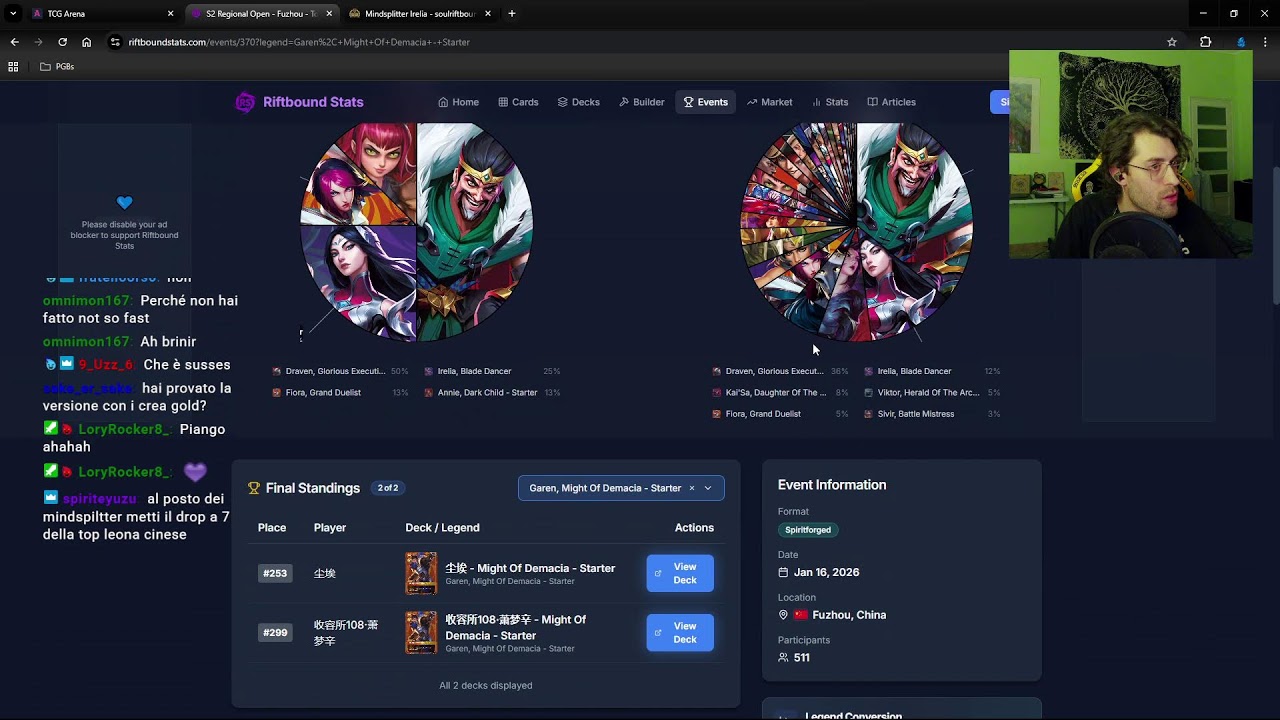Click the Final Standings trophy icon
The height and width of the screenshot is (720, 1280).
tap(254, 488)
